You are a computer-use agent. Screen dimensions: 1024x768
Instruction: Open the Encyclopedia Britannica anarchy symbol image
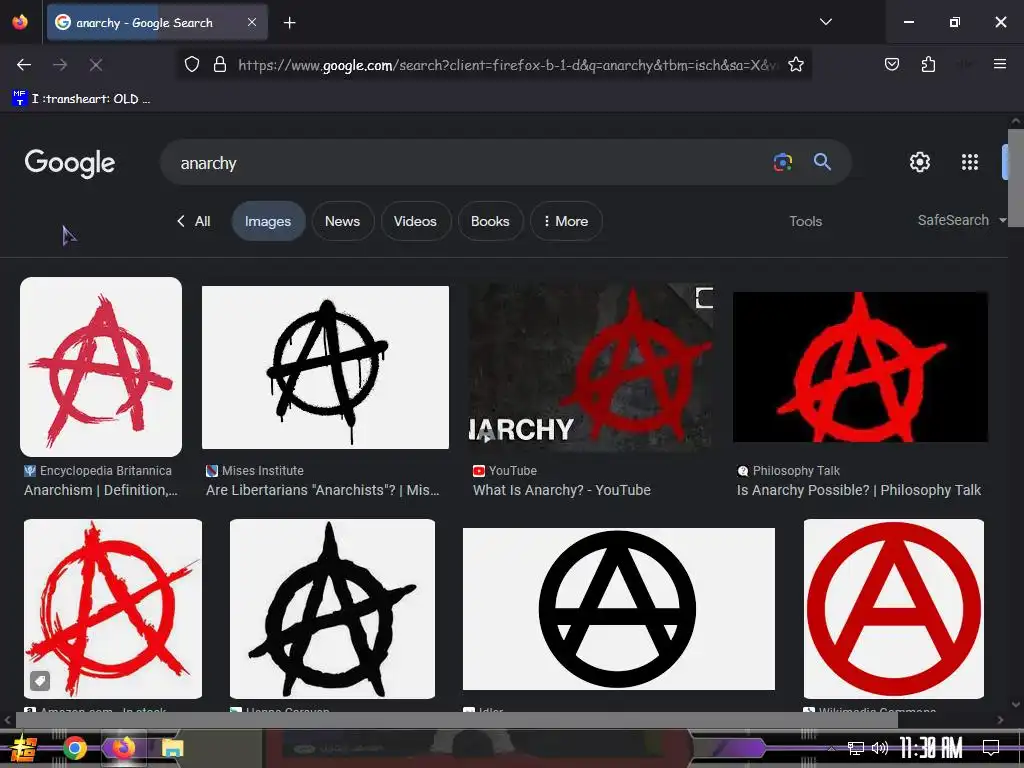pyautogui.click(x=101, y=367)
